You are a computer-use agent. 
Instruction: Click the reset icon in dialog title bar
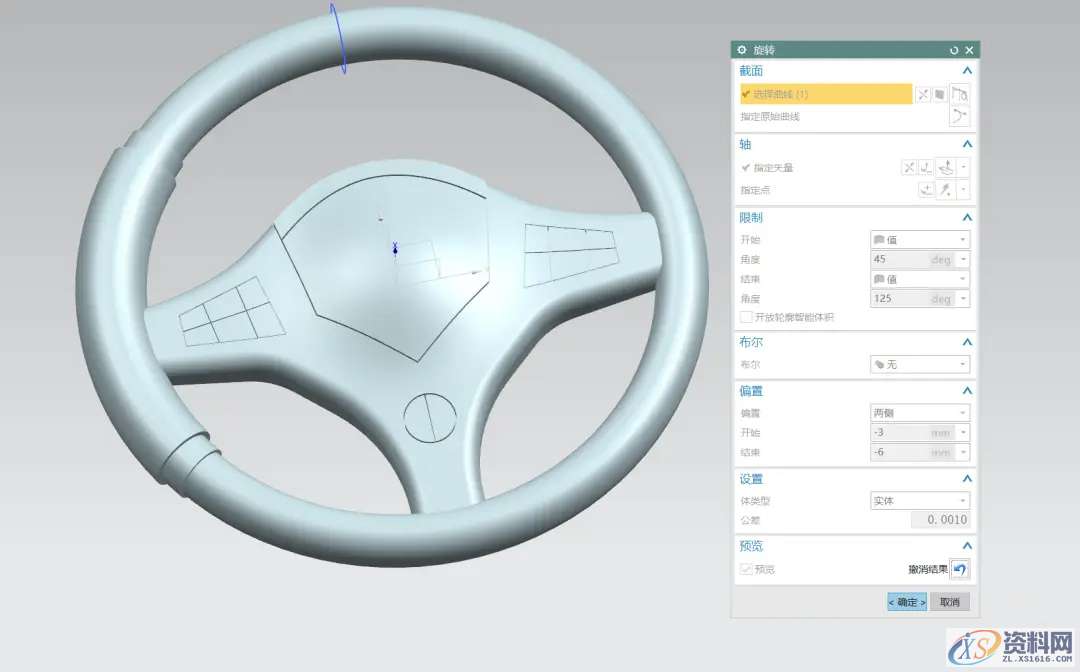pos(954,50)
